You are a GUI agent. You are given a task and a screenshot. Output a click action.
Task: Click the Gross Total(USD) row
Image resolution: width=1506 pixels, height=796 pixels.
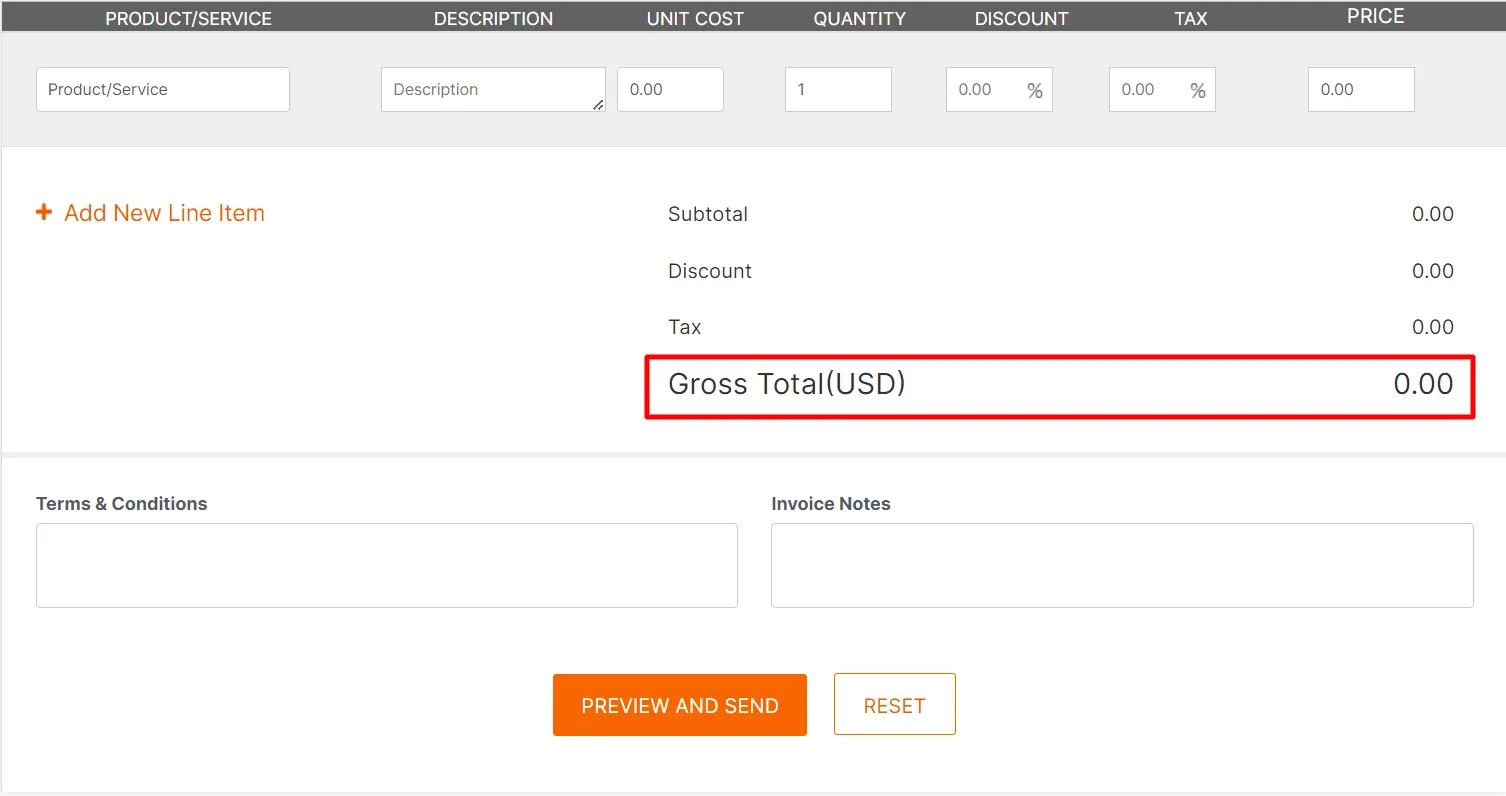point(1060,386)
